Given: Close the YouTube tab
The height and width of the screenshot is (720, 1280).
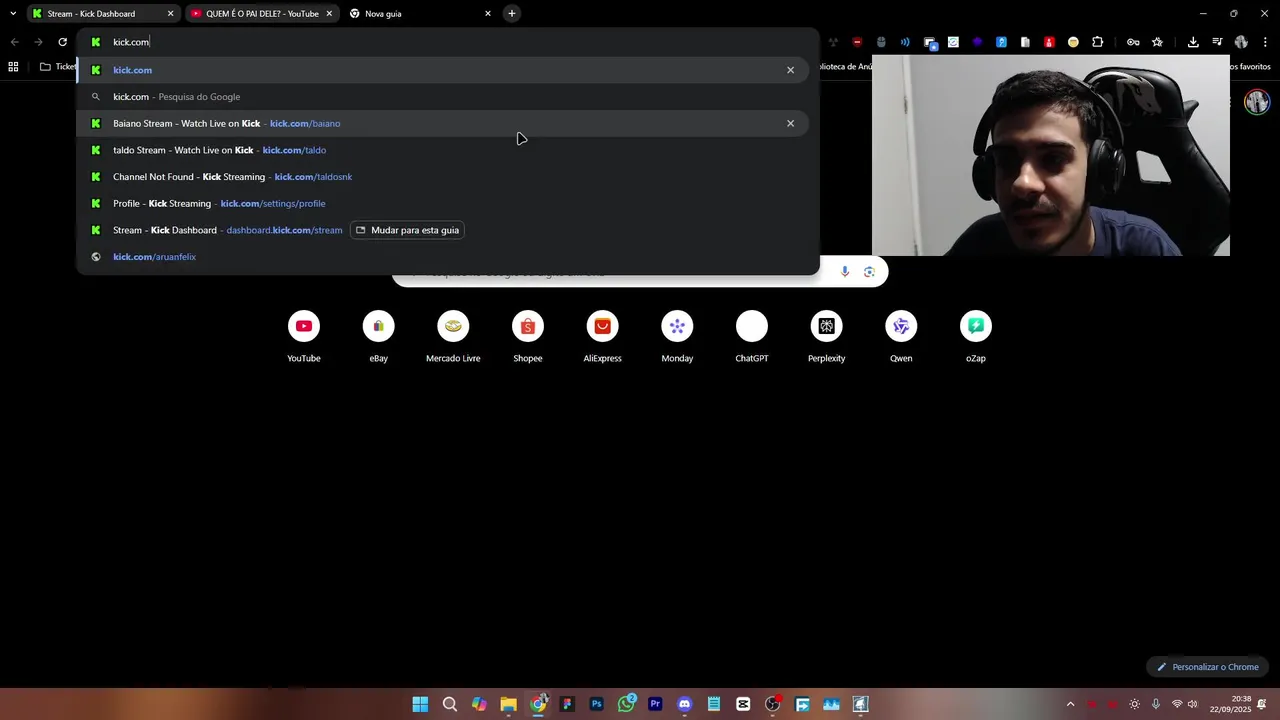Looking at the screenshot, I should (x=328, y=14).
